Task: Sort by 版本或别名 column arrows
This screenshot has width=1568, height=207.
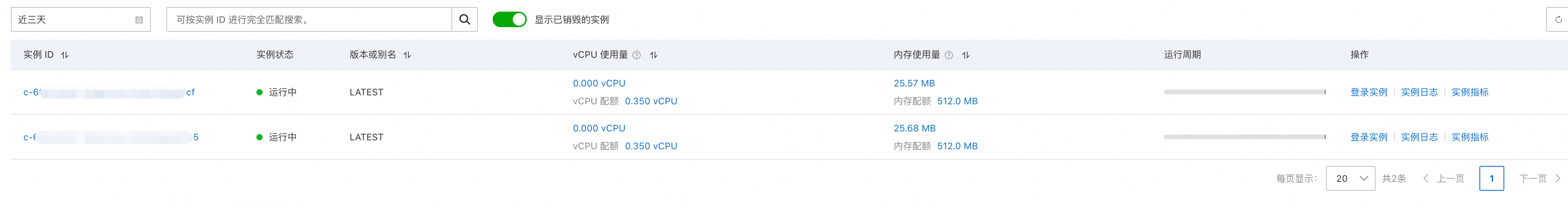Action: click(407, 55)
